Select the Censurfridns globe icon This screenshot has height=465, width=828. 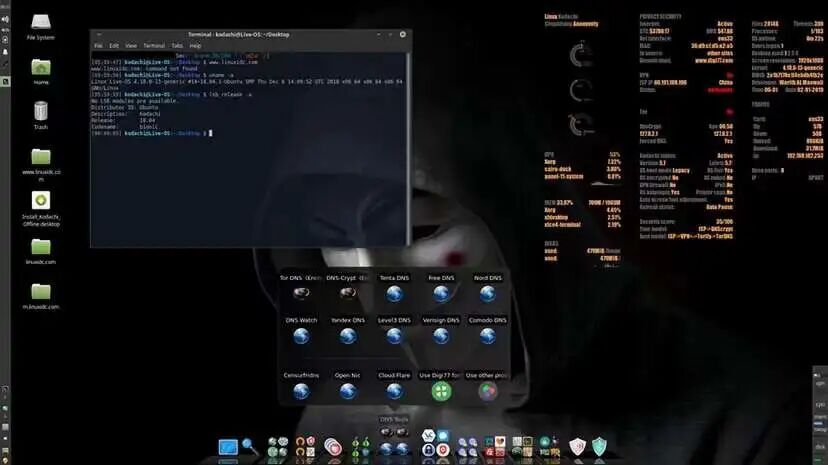click(x=301, y=391)
